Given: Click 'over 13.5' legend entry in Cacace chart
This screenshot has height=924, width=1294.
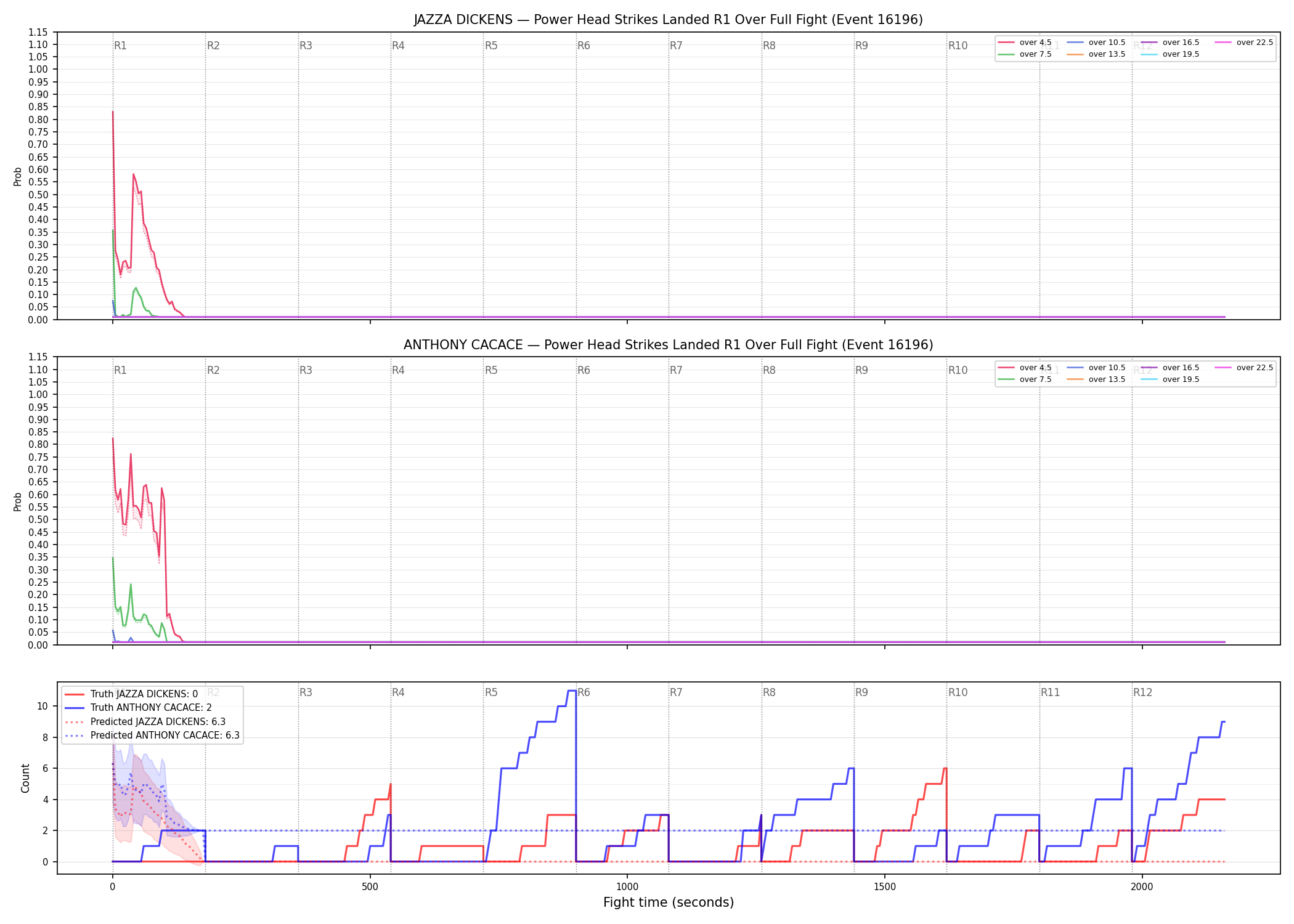Looking at the screenshot, I should pyautogui.click(x=1096, y=379).
